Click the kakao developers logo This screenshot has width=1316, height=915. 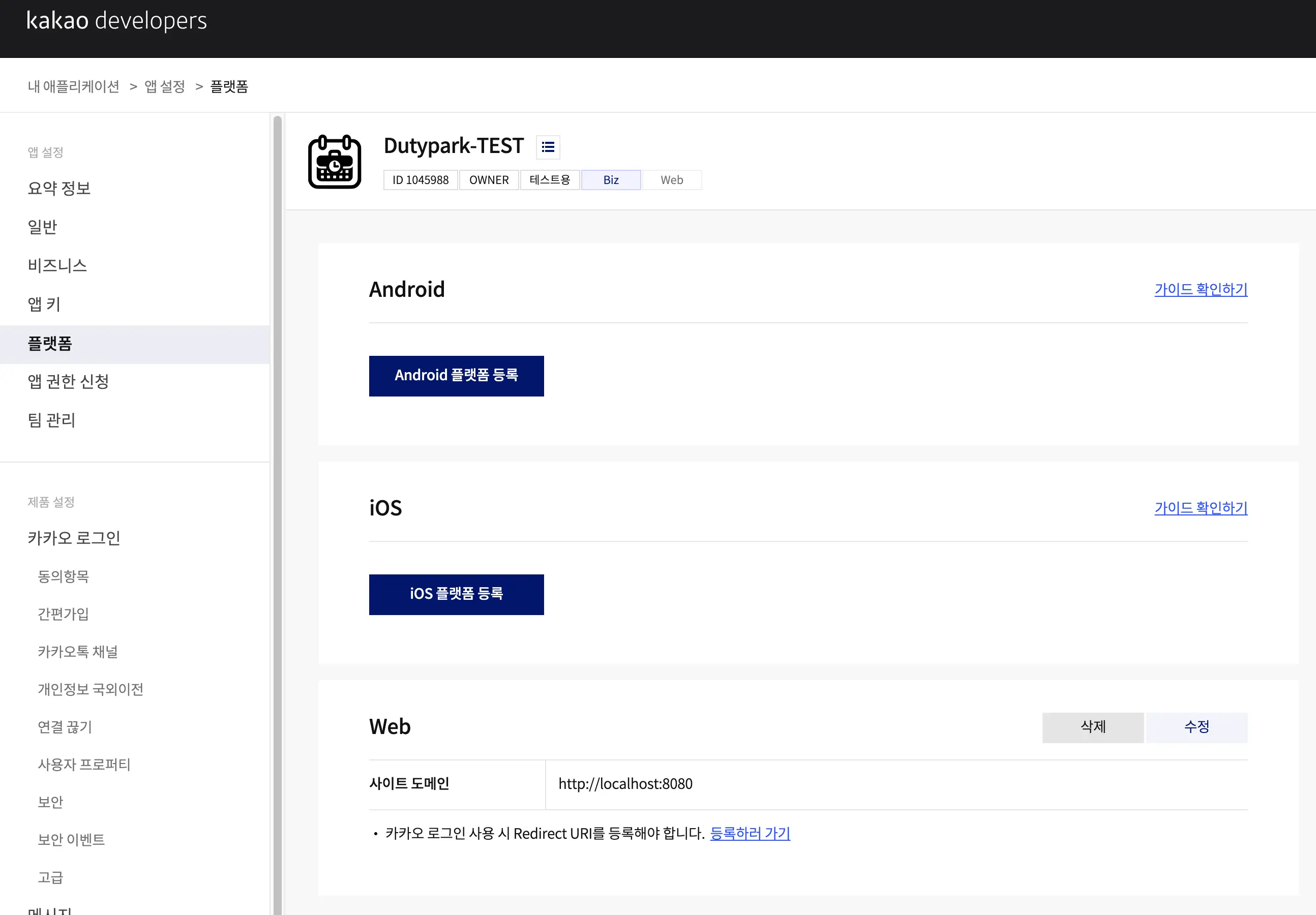116,21
